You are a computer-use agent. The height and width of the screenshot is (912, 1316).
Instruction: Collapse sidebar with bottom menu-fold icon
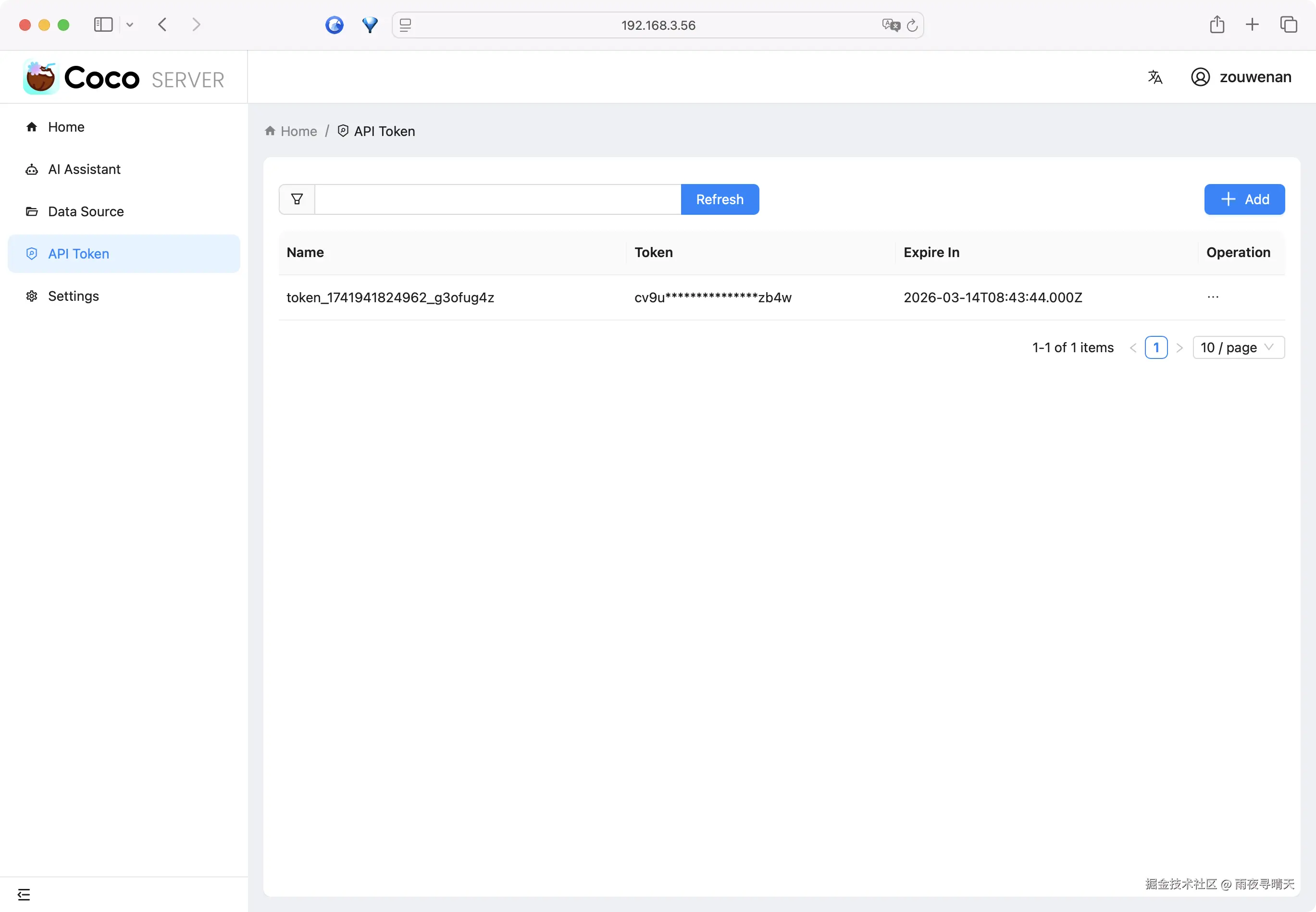point(24,894)
